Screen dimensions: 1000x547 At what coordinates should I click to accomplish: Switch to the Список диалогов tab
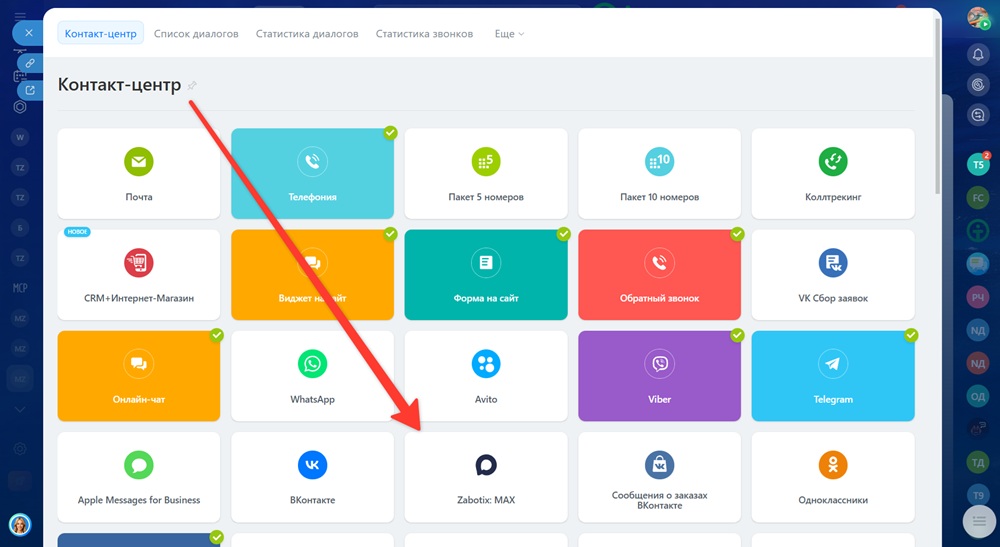pos(196,34)
